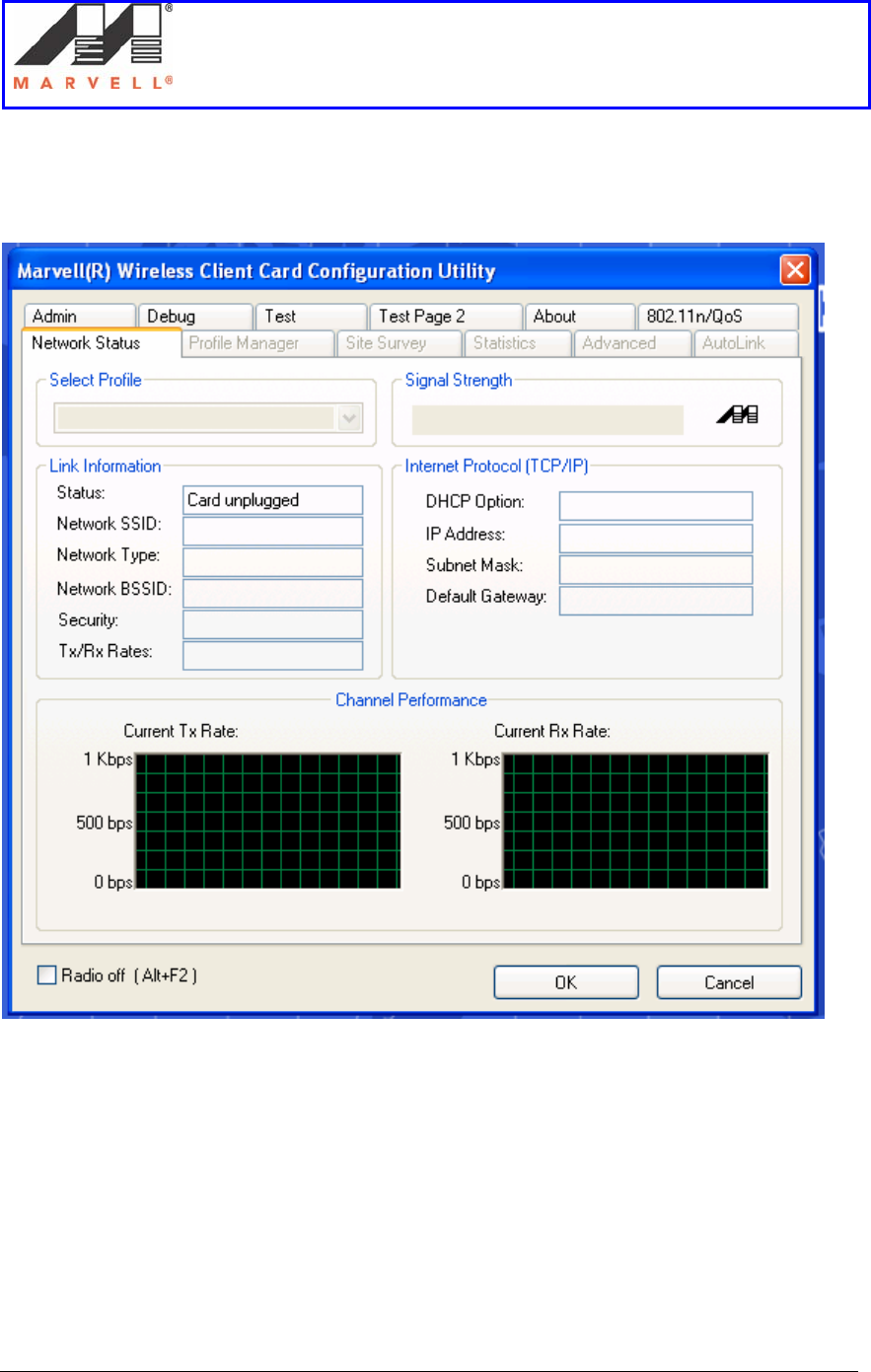Click the Network SSID field

pos(273,532)
